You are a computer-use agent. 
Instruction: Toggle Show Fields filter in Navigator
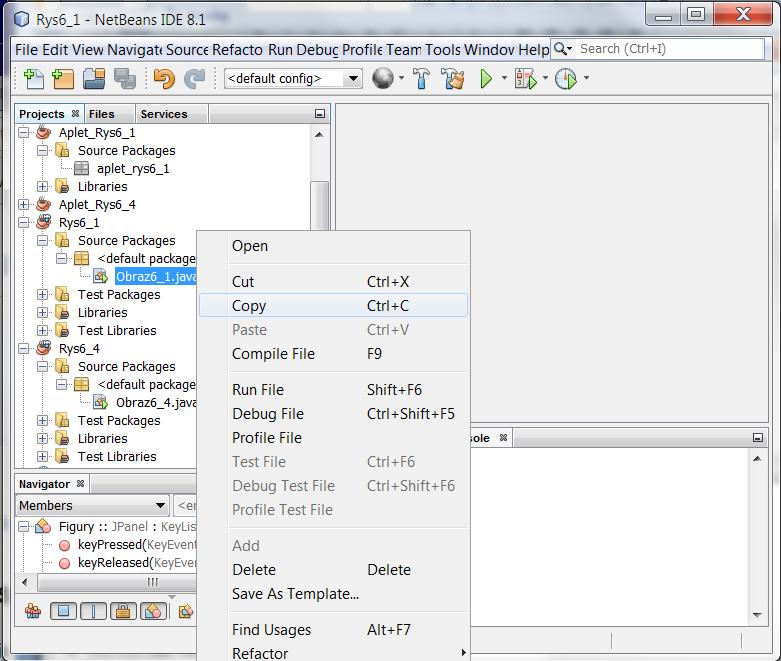click(63, 610)
